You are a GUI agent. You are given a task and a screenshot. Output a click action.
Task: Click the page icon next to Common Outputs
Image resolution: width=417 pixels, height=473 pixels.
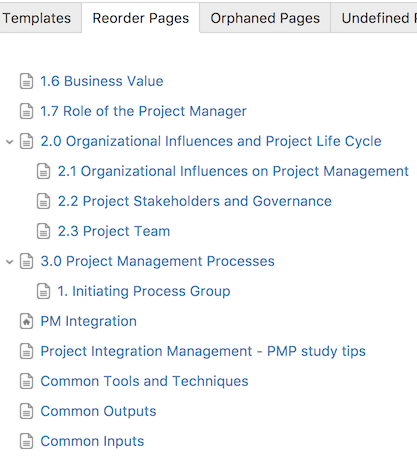(26, 411)
